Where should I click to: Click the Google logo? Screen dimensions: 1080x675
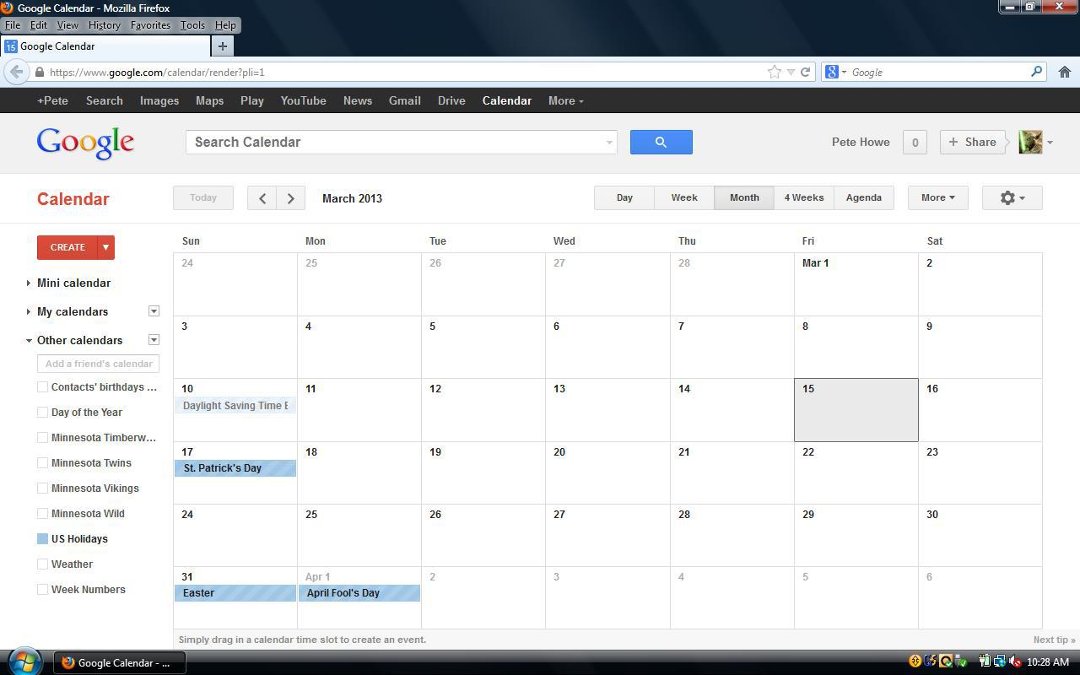(85, 143)
